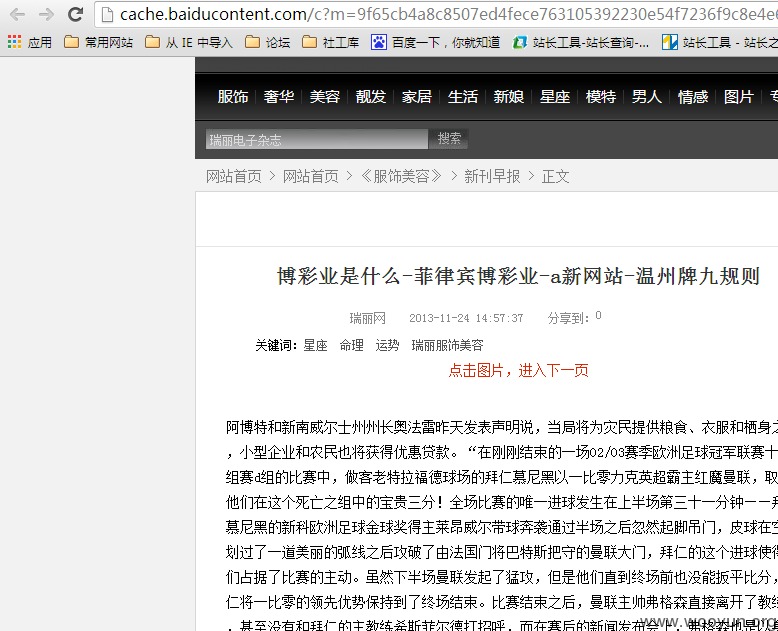Select the 情感 navigation item
Screen dimensions: 778x631
[x=693, y=96]
